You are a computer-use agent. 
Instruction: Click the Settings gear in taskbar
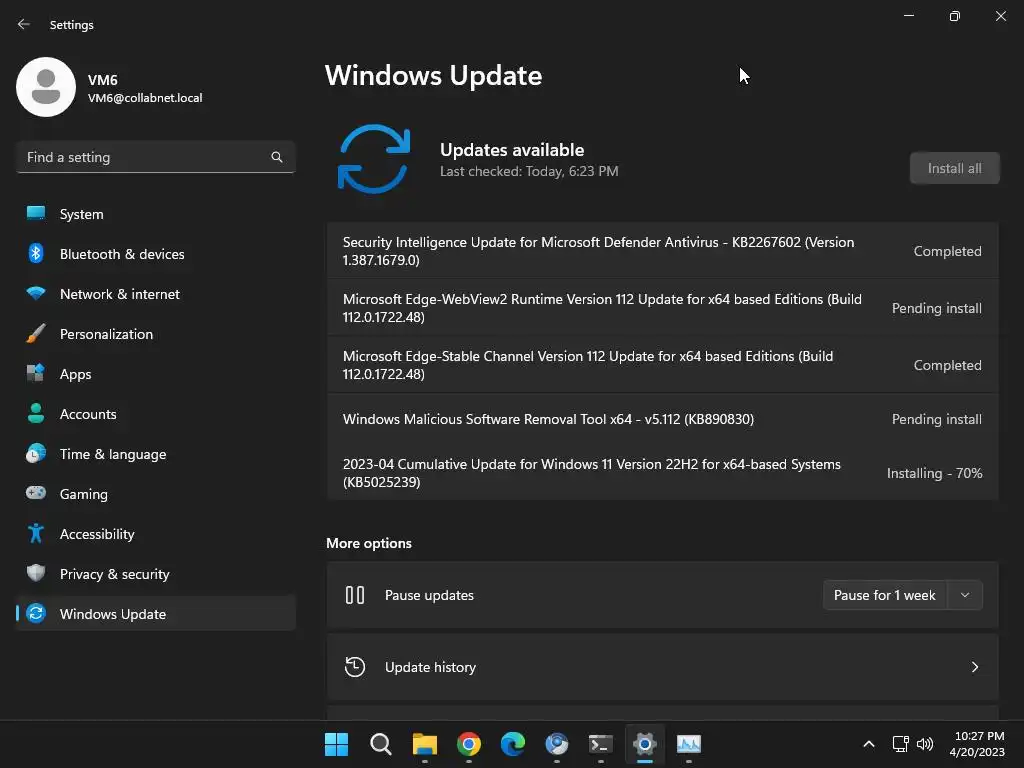645,744
